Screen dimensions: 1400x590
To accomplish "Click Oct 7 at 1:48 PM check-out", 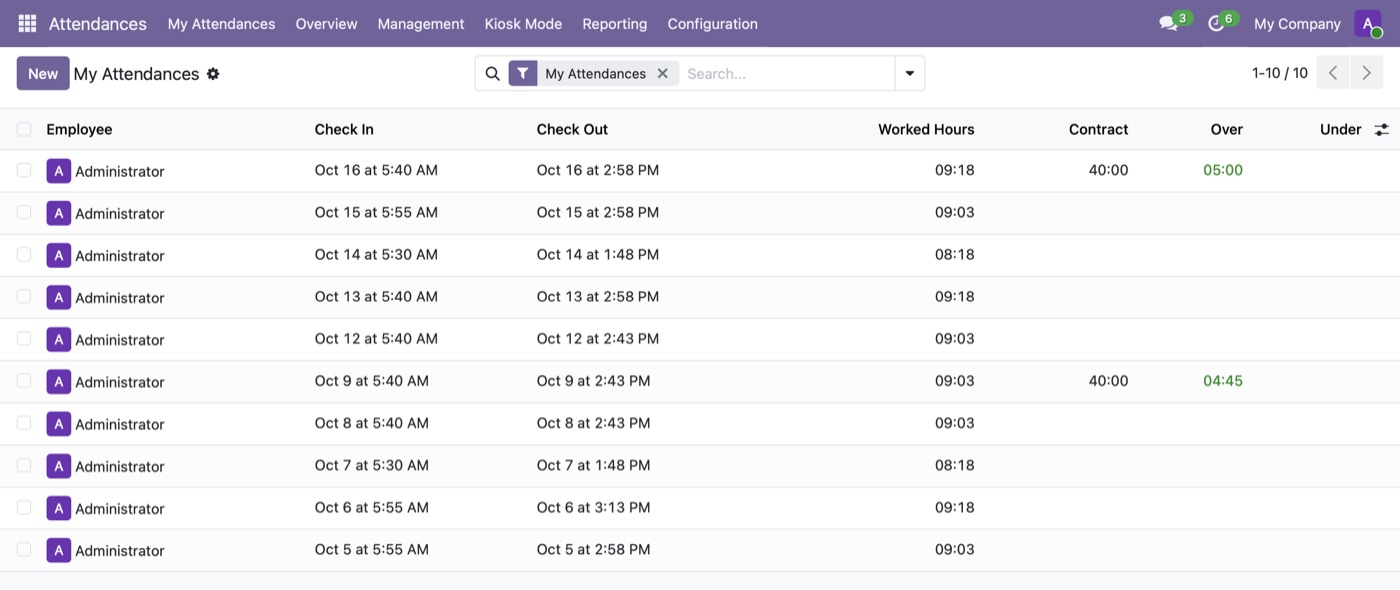I will coord(594,465).
